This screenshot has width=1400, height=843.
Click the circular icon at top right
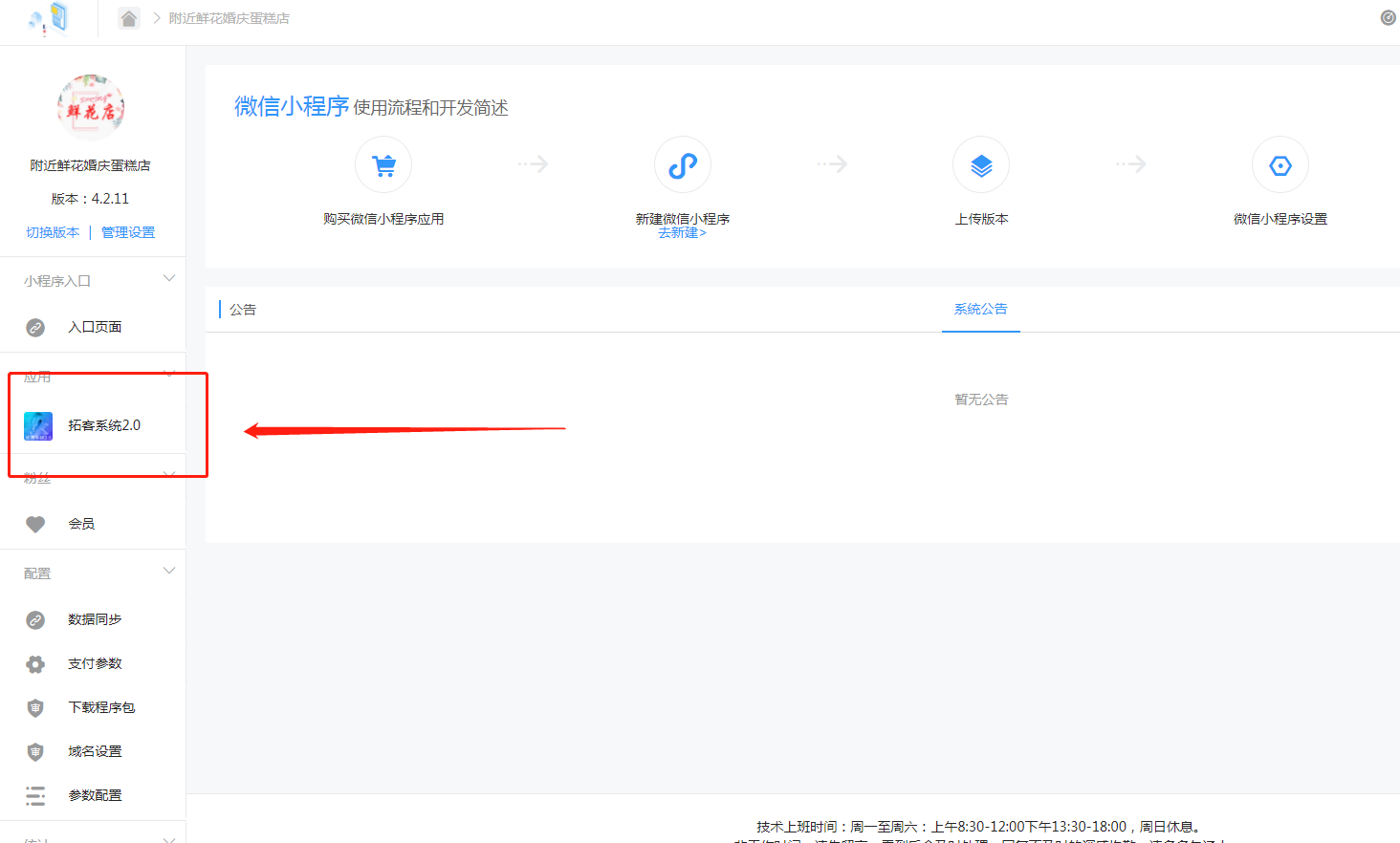click(x=1388, y=17)
